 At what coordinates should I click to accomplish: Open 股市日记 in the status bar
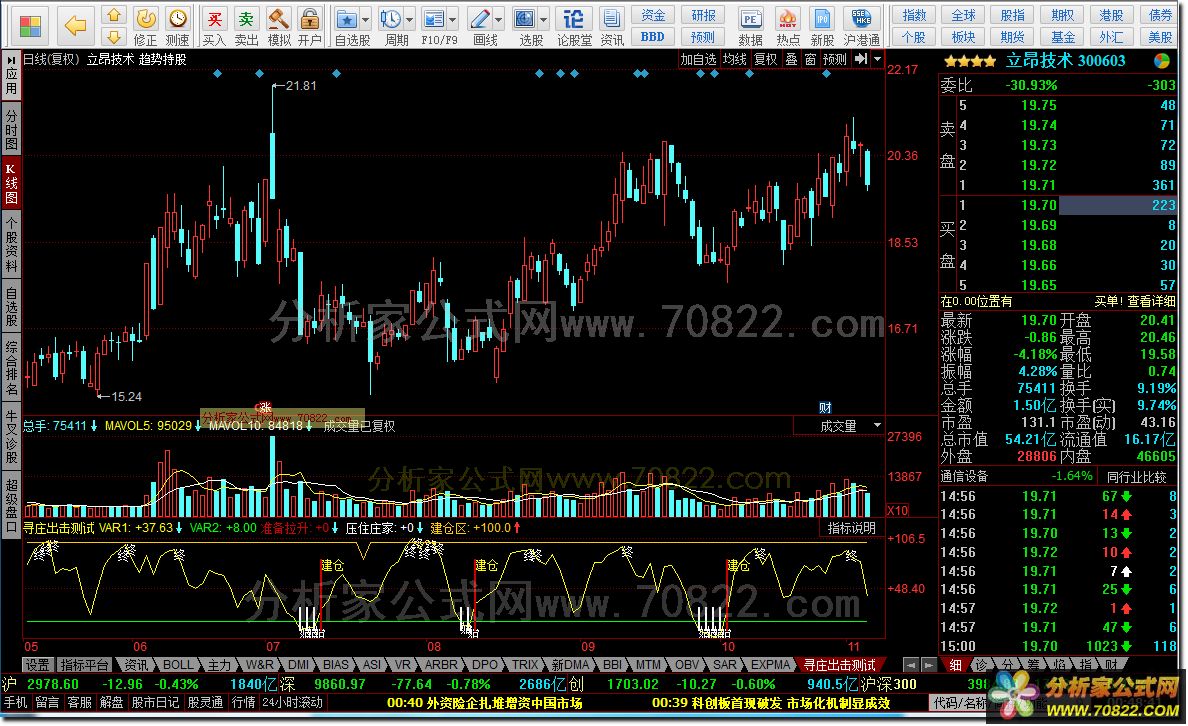tap(155, 702)
